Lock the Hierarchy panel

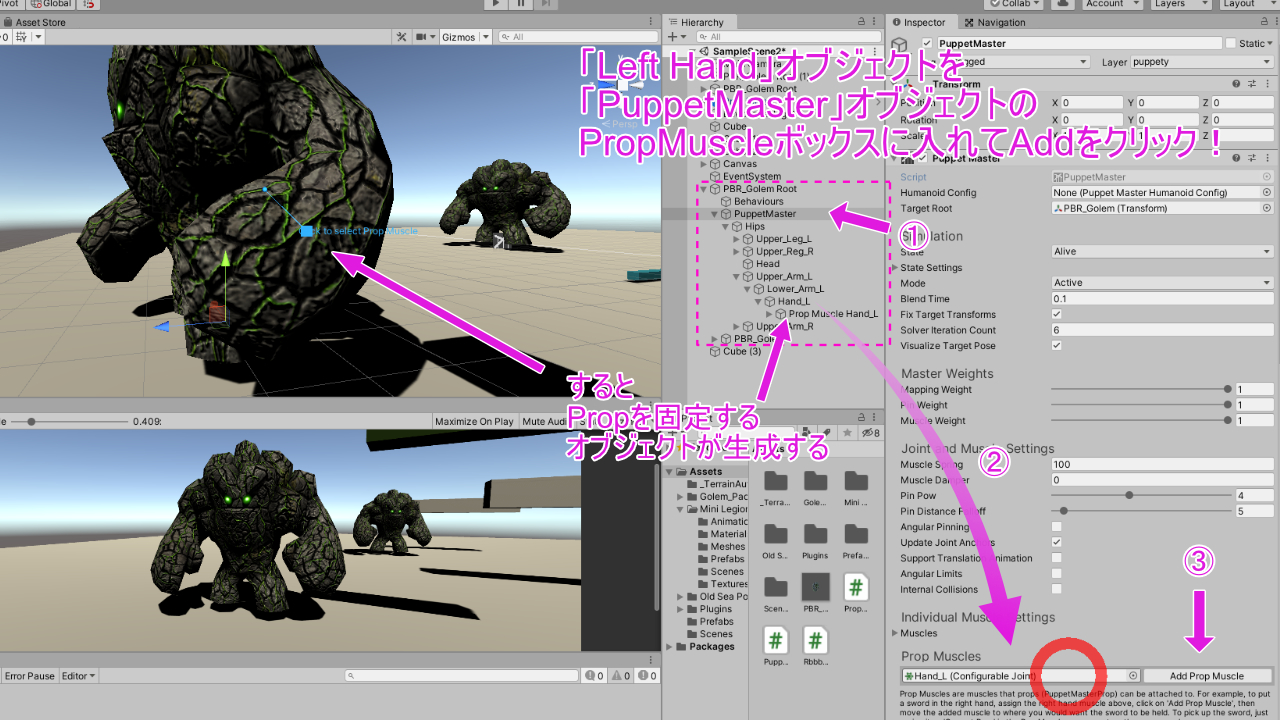point(862,22)
